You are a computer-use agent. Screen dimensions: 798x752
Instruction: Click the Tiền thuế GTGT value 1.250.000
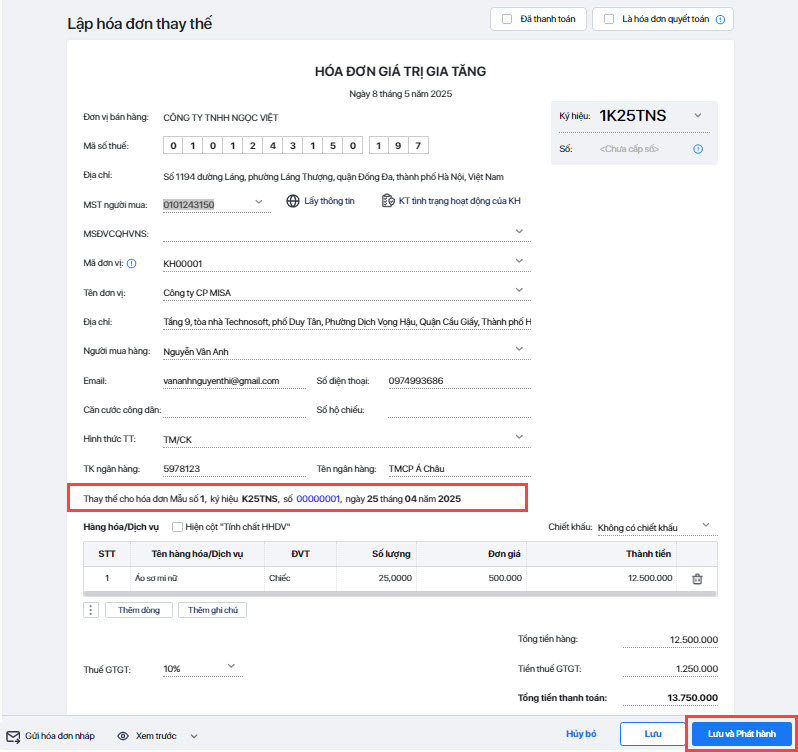tap(670, 669)
